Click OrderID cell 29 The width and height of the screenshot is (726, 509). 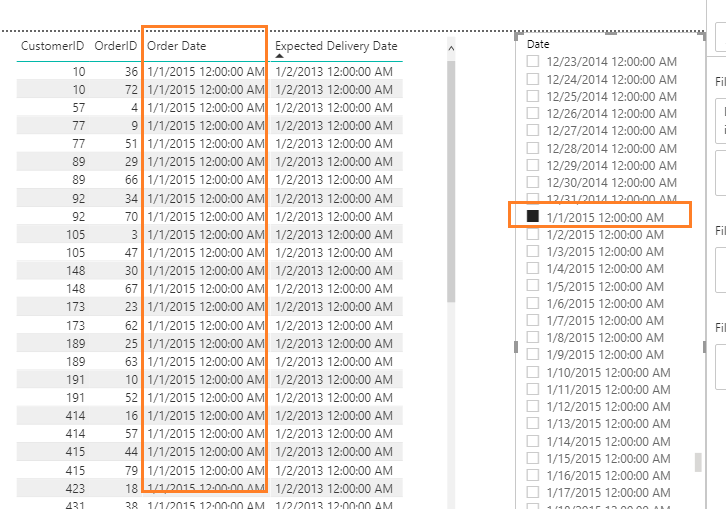coord(131,162)
